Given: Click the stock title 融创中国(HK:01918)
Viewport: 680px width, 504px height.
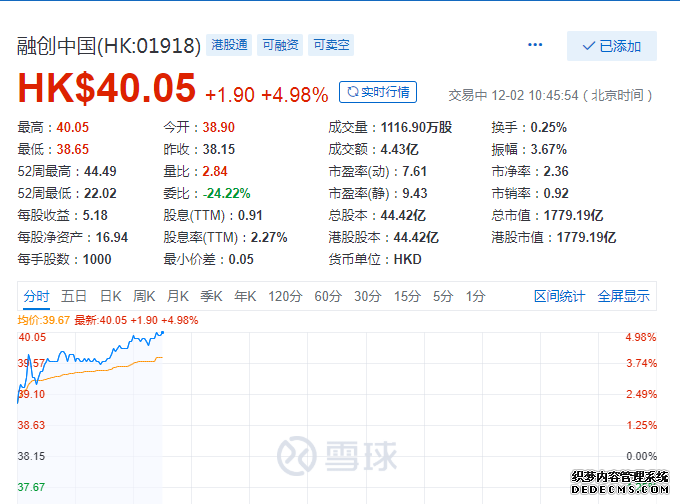Looking at the screenshot, I should tap(109, 46).
